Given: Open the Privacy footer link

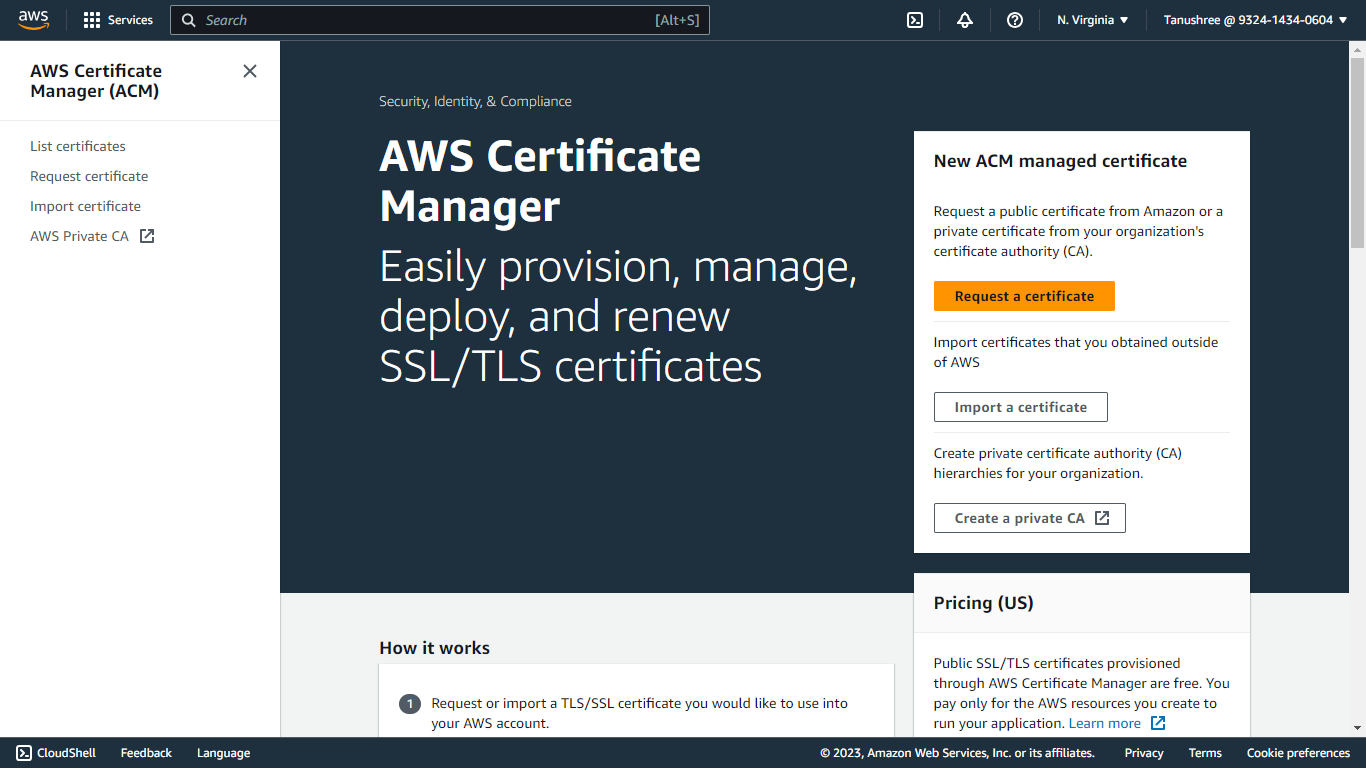Looking at the screenshot, I should point(1144,753).
